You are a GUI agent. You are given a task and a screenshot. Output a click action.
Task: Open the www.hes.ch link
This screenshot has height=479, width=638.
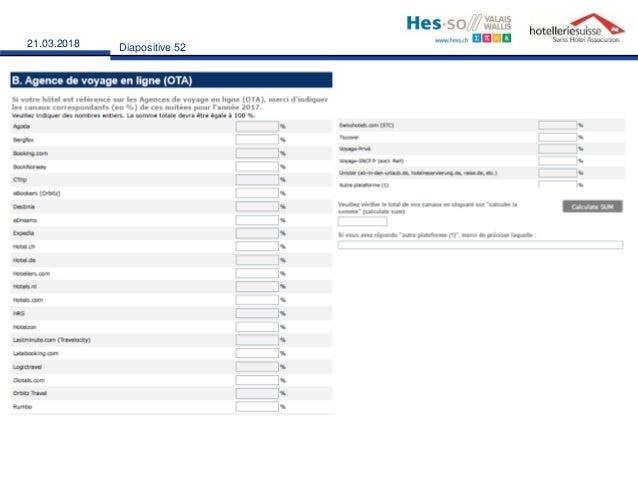pos(451,40)
